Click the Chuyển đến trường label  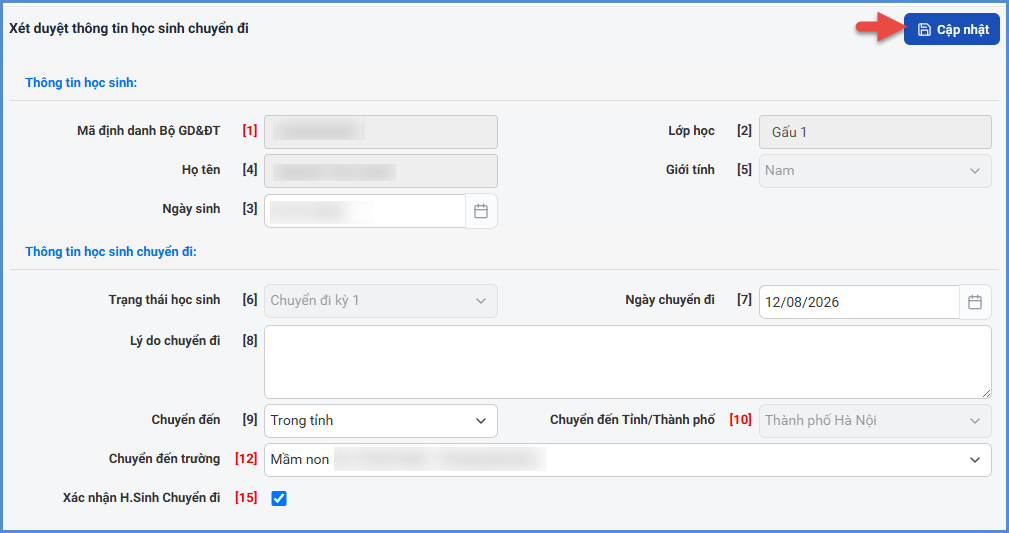tap(164, 459)
